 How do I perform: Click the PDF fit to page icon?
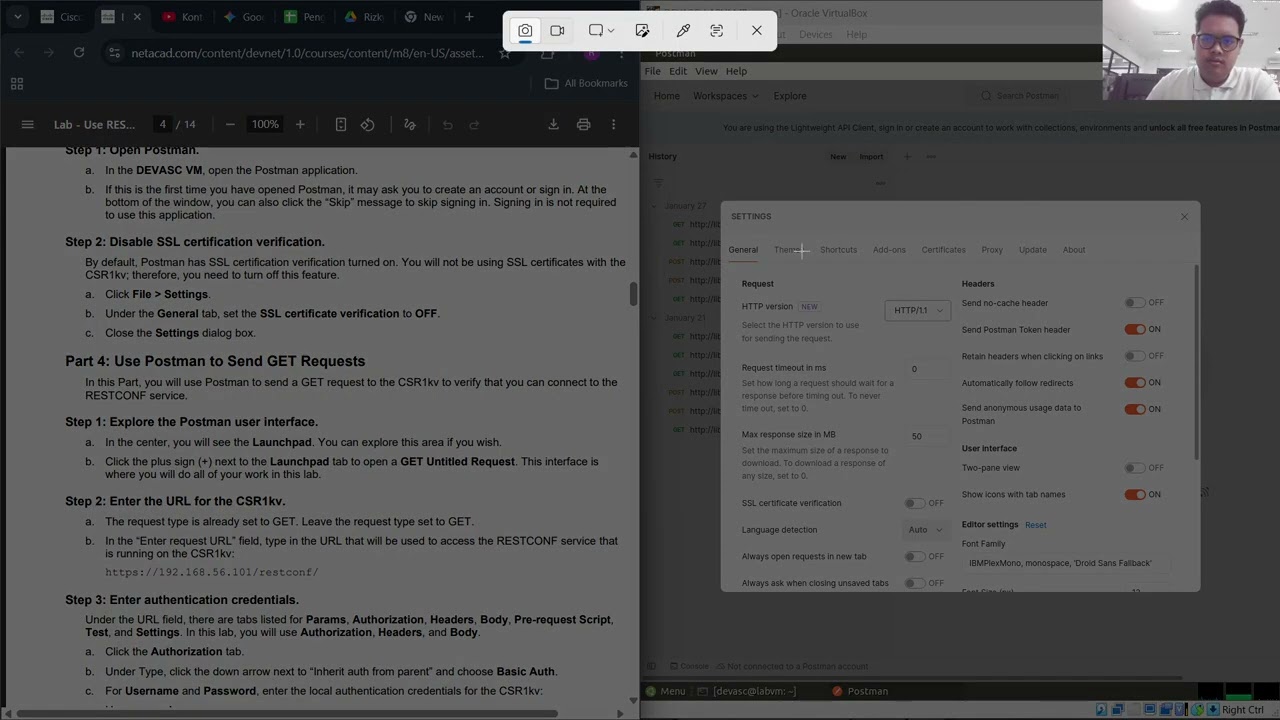341,124
